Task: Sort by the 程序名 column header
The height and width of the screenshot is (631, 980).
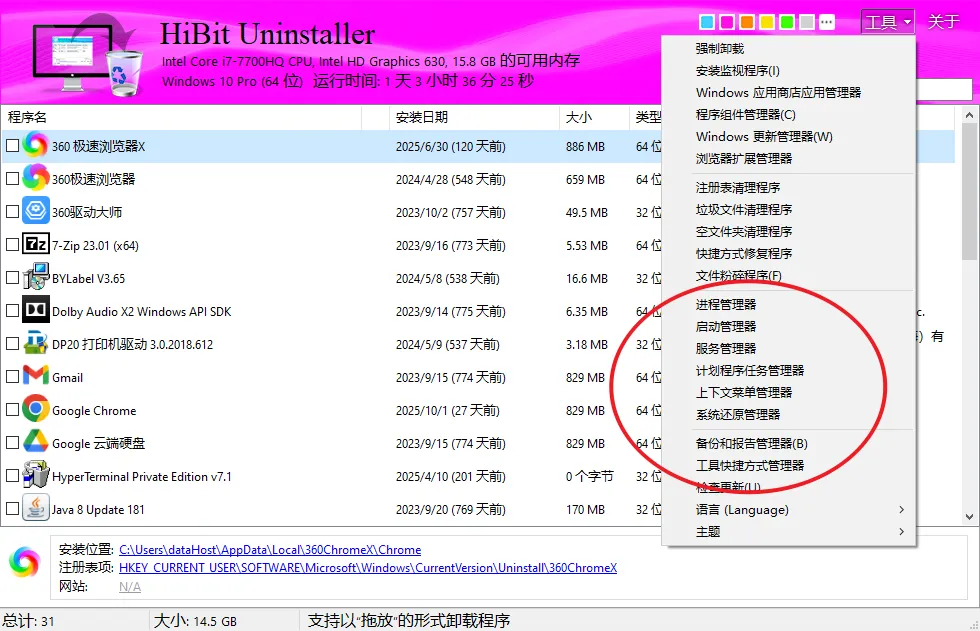Action: (x=181, y=117)
